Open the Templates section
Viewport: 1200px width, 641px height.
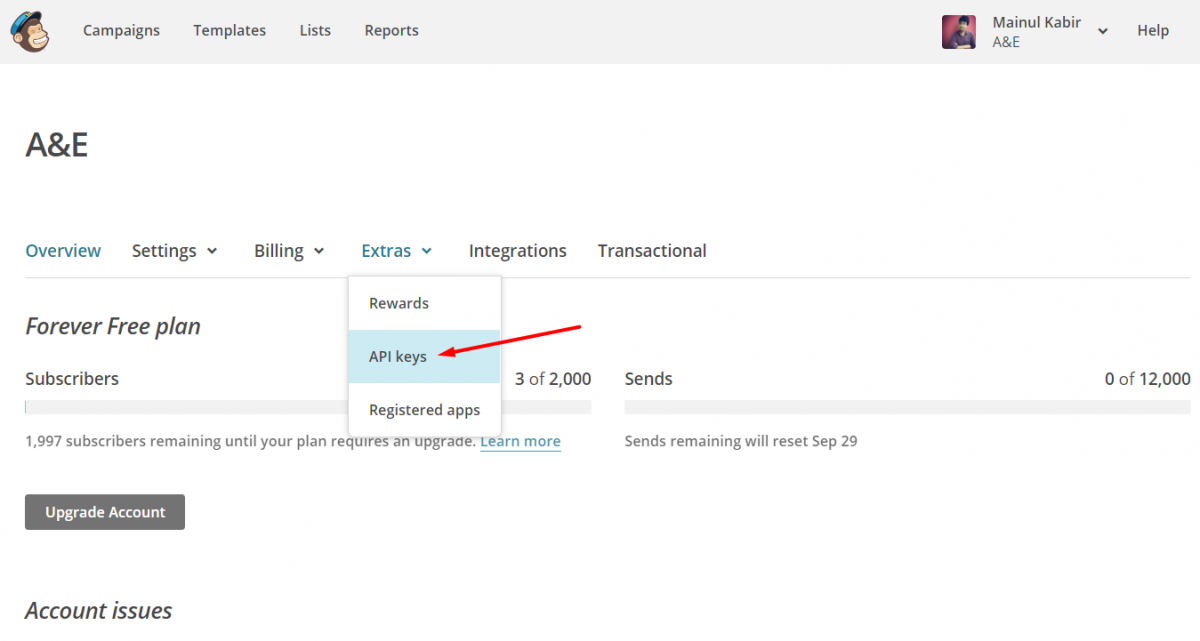(x=229, y=30)
